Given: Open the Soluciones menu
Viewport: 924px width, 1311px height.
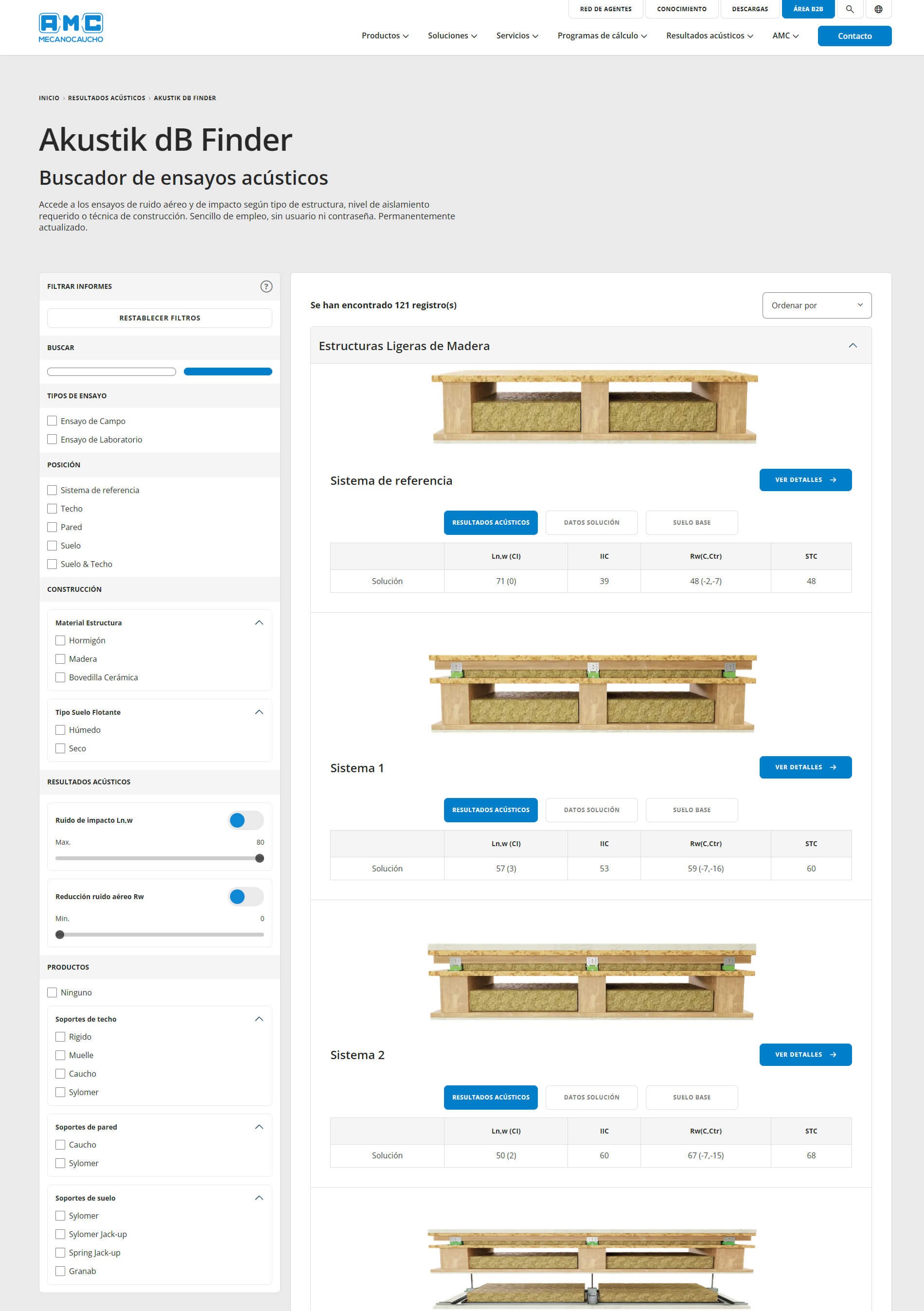Looking at the screenshot, I should pos(452,35).
